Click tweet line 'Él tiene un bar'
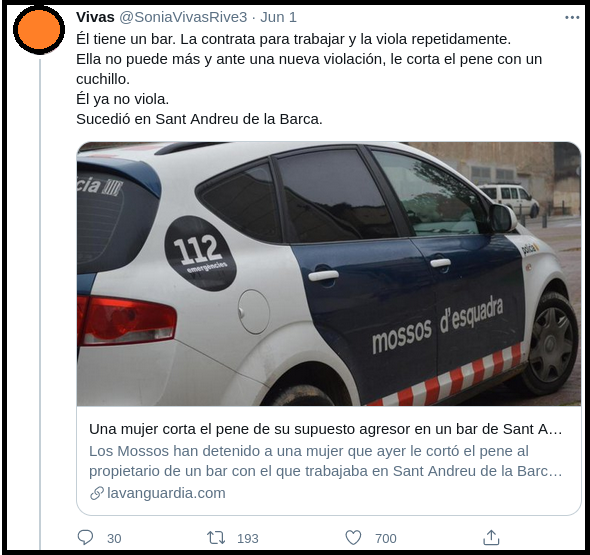The height and width of the screenshot is (555, 590). (x=293, y=39)
